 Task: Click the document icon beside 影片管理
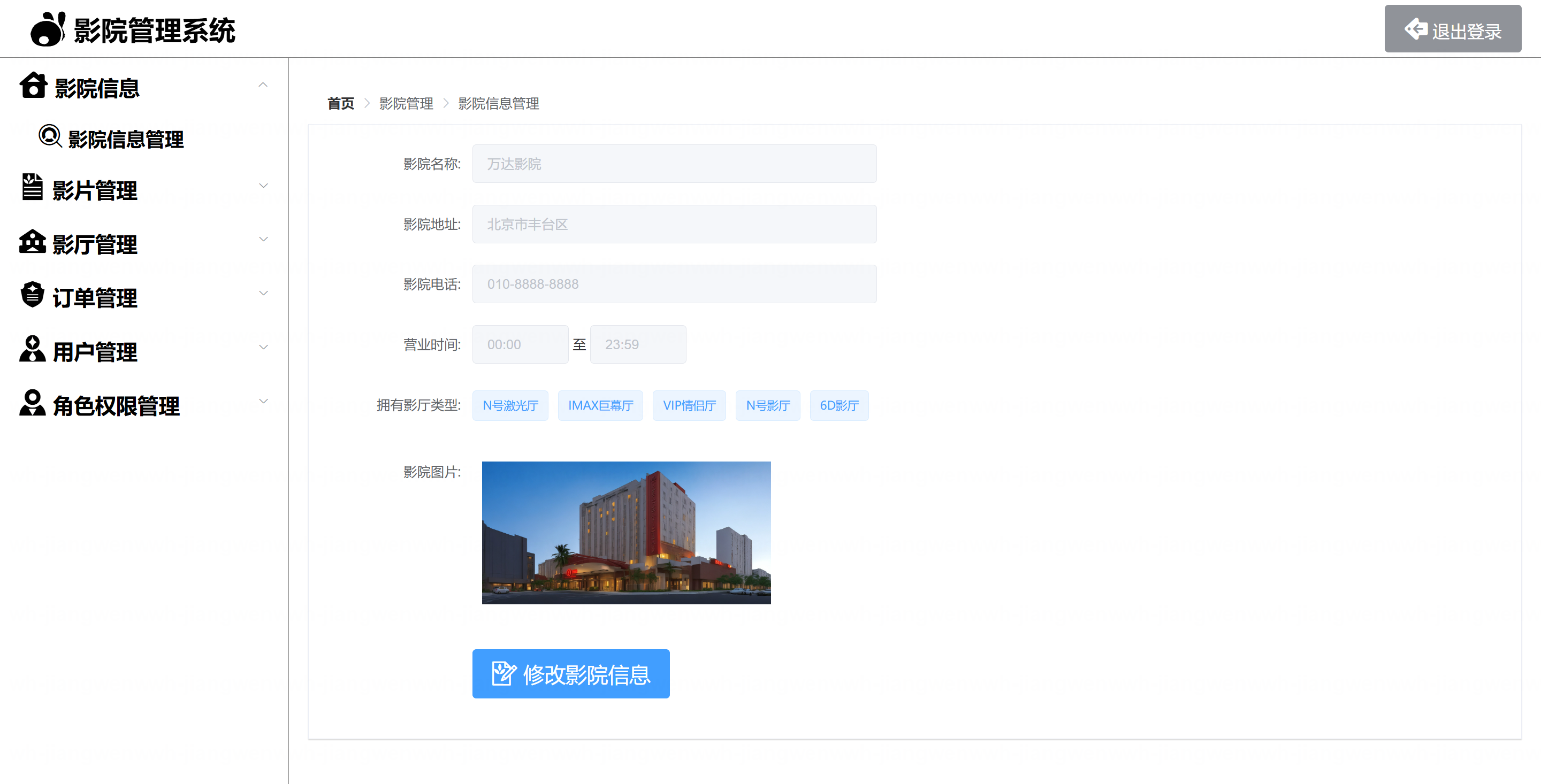point(32,188)
